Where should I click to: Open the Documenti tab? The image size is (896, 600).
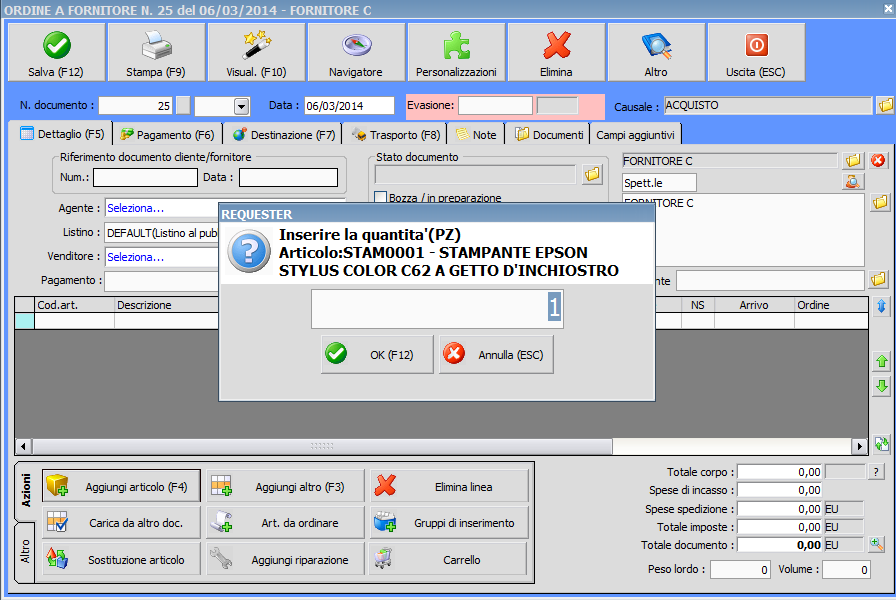pyautogui.click(x=549, y=135)
